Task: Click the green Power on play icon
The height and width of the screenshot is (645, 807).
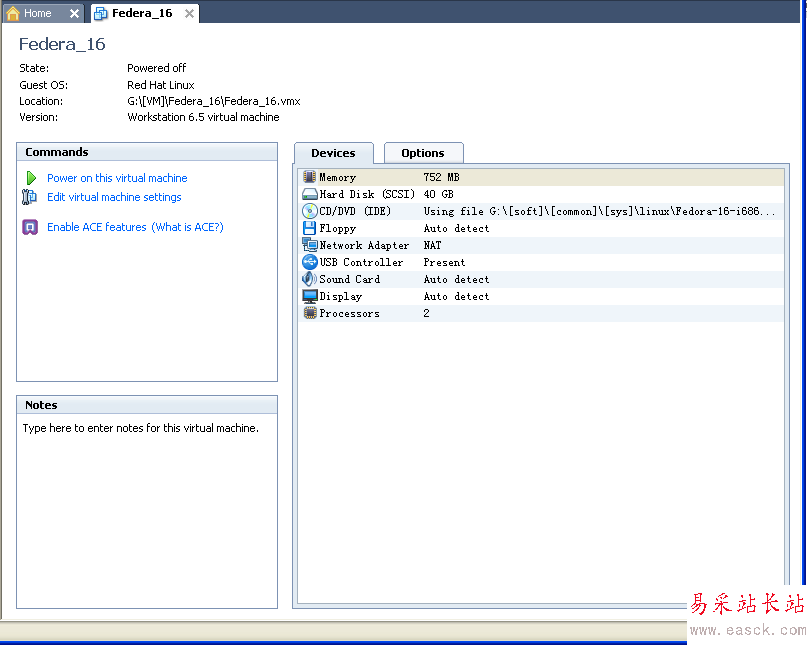Action: point(31,178)
